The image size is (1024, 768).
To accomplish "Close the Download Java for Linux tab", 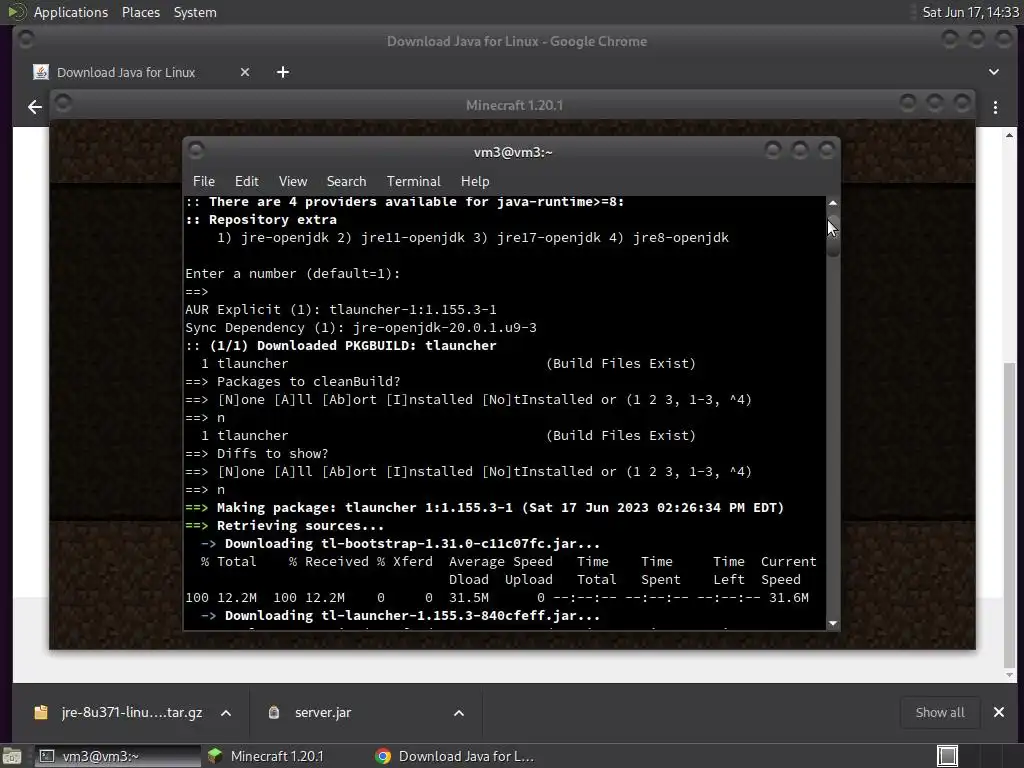I will tap(245, 72).
